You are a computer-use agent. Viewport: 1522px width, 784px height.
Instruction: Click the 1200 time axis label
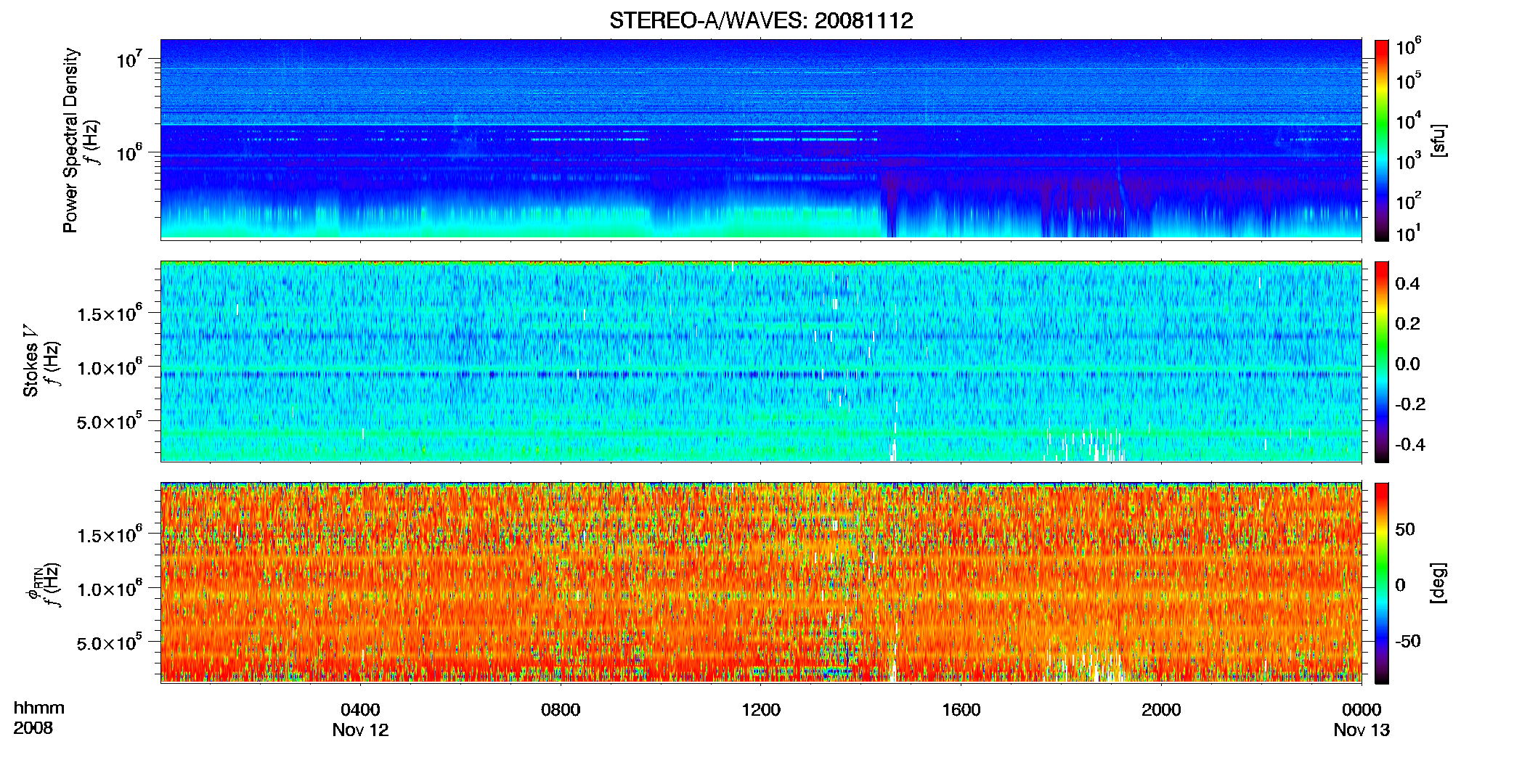[761, 710]
